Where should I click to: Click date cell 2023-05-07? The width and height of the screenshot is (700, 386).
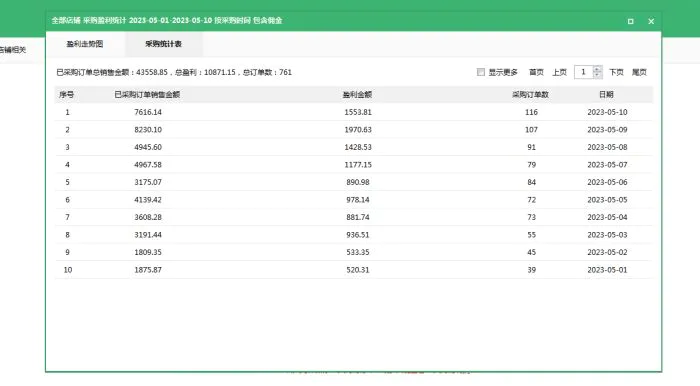(607, 165)
